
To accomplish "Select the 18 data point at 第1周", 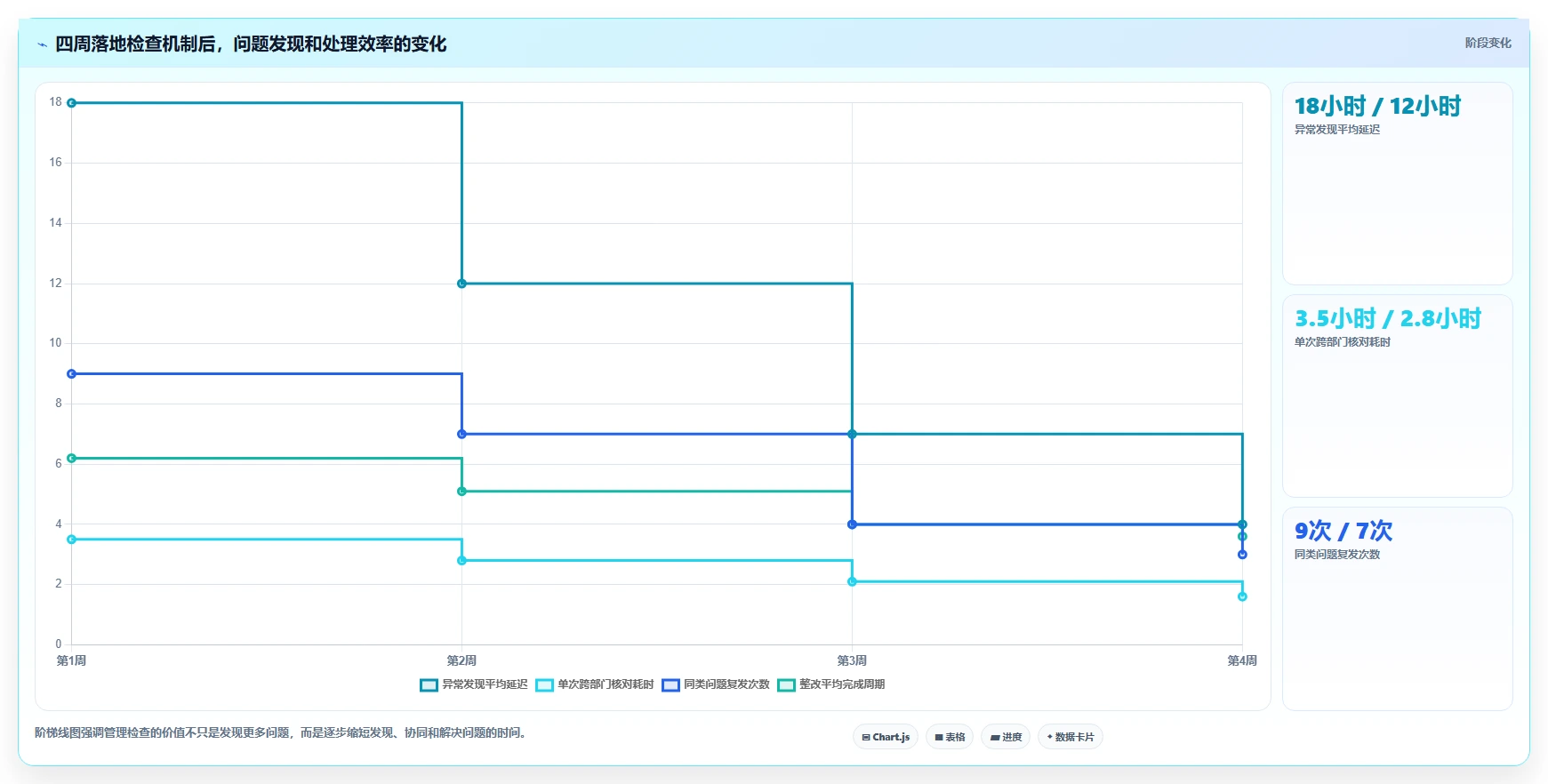I will (72, 103).
